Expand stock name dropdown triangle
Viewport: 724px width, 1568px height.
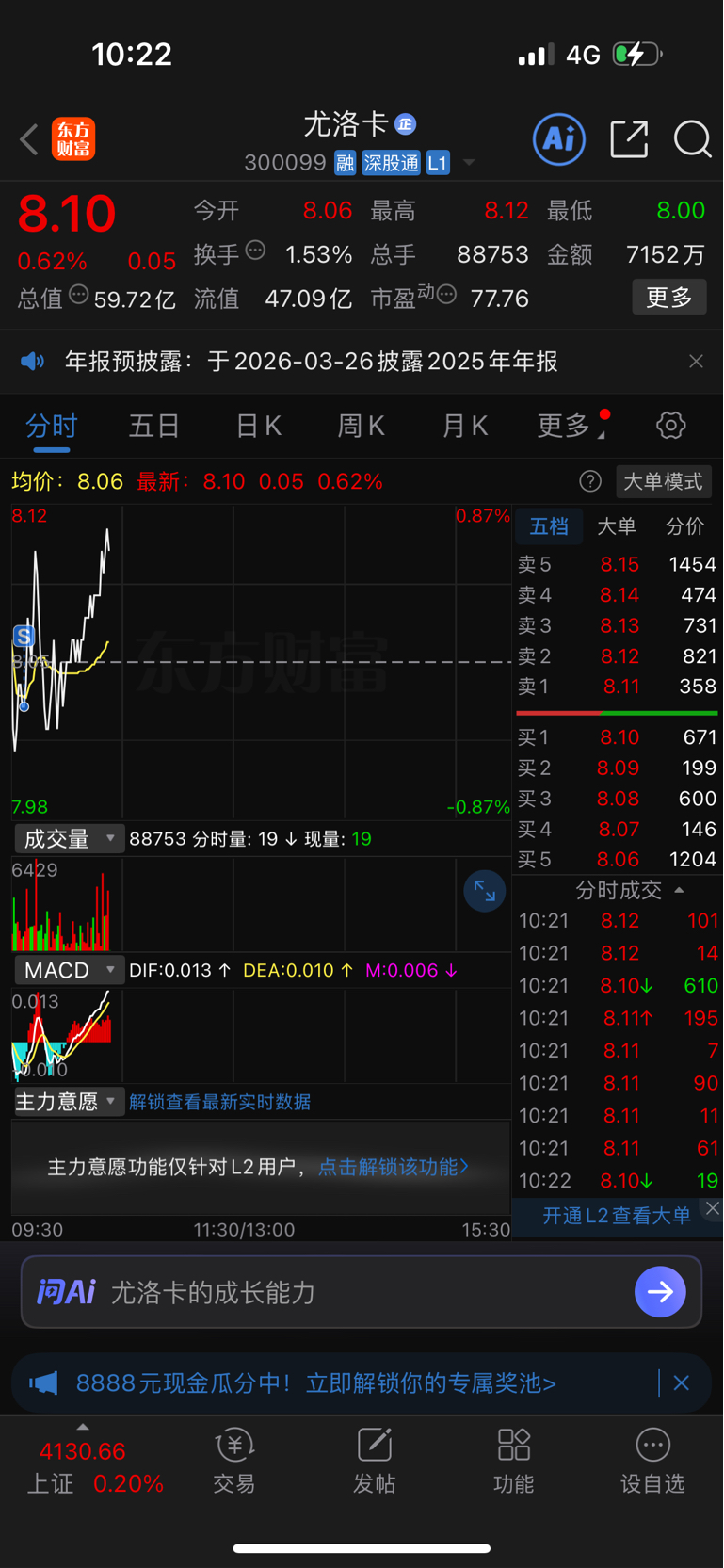pyautogui.click(x=468, y=163)
